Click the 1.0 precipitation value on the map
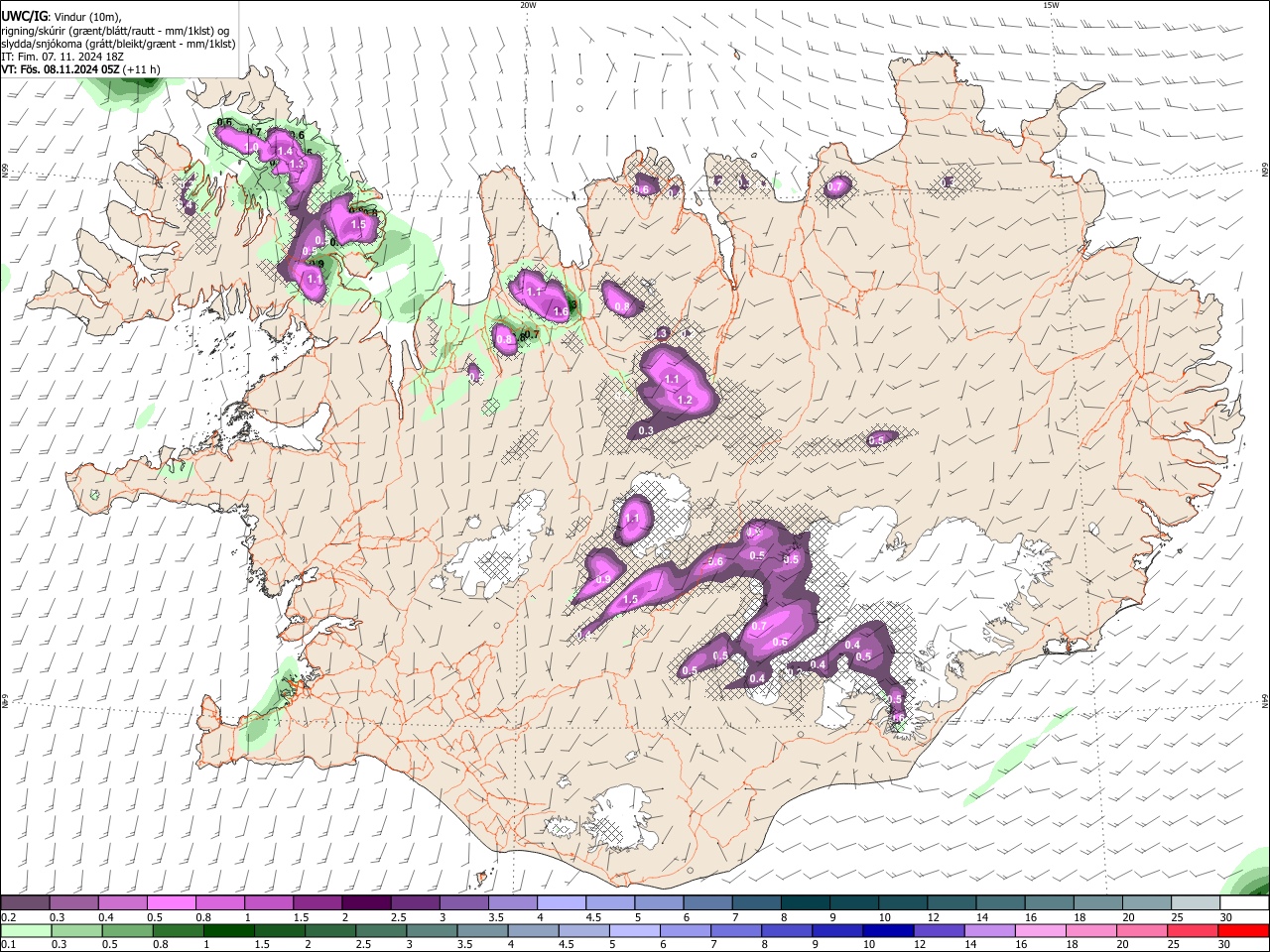Screen dimensions: 1270x952 click(251, 147)
